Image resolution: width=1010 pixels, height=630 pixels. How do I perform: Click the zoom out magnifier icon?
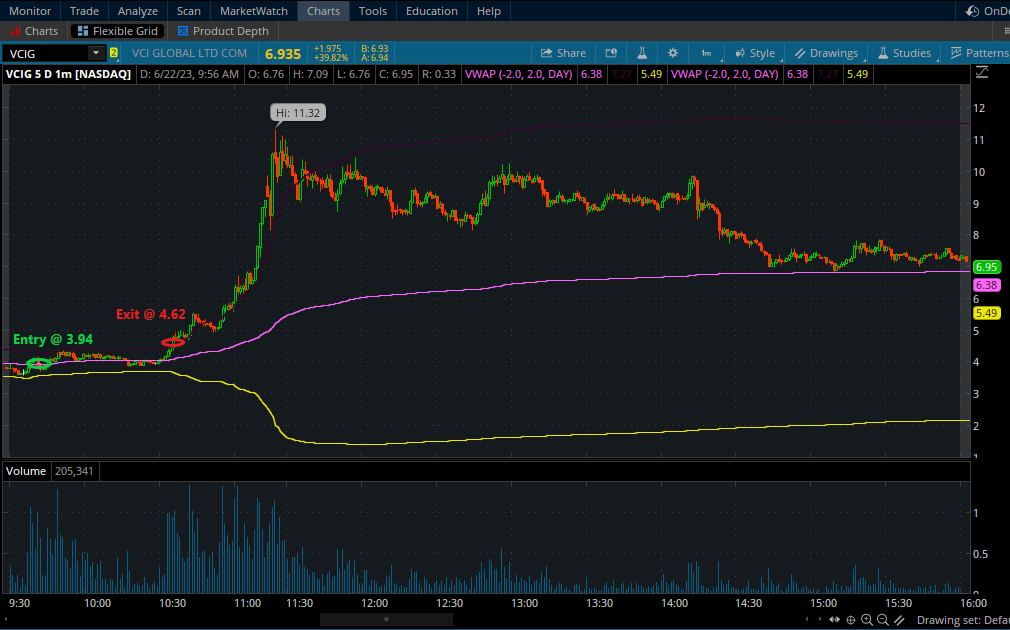[x=882, y=620]
